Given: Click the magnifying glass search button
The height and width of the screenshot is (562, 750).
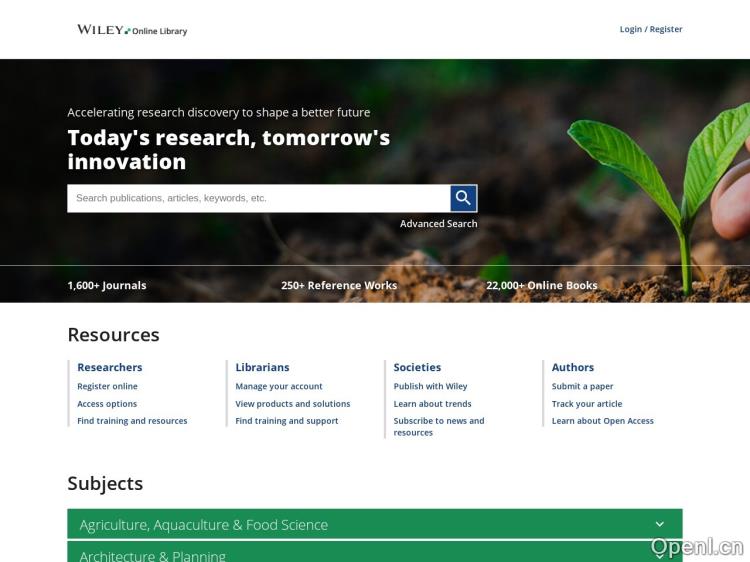Looking at the screenshot, I should click(463, 198).
